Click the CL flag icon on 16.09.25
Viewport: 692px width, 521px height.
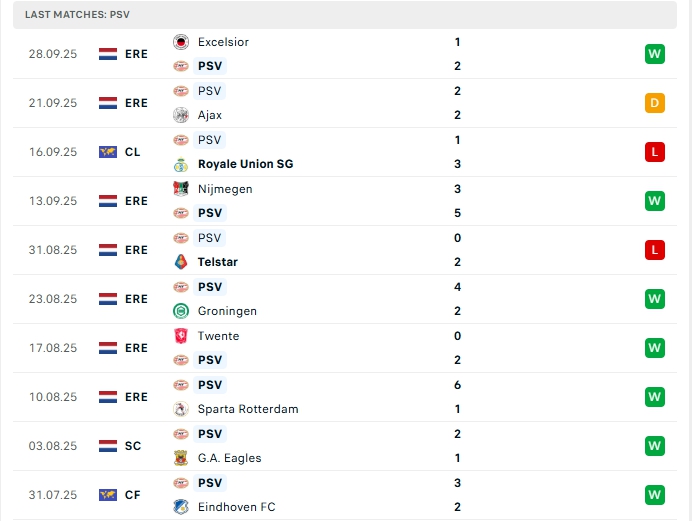click(108, 152)
